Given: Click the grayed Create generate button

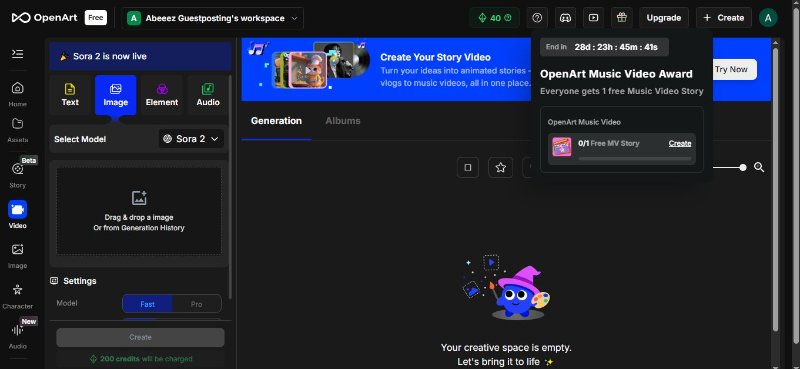Looking at the screenshot, I should click(x=140, y=337).
